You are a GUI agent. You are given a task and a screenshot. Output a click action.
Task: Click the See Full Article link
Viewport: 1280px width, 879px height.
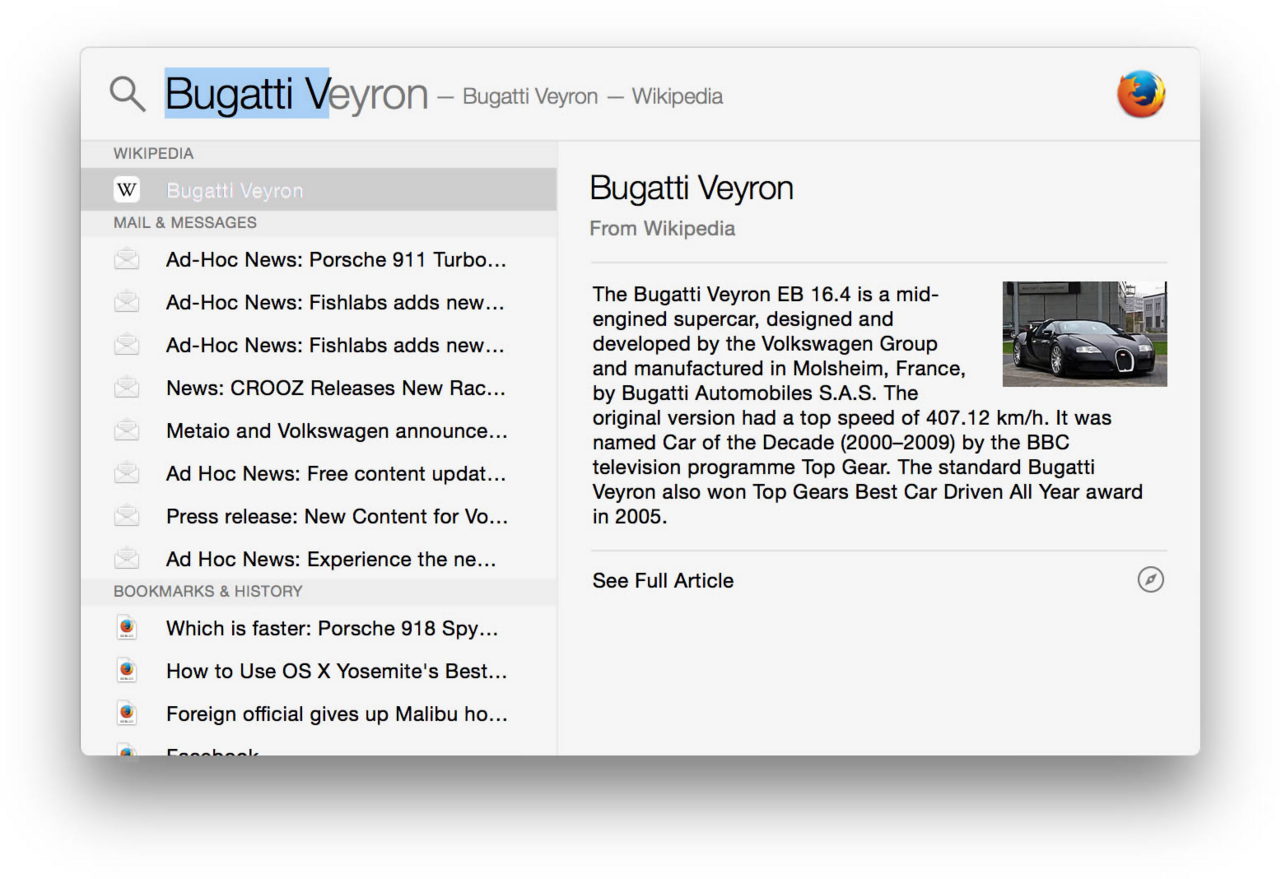pyautogui.click(x=662, y=580)
